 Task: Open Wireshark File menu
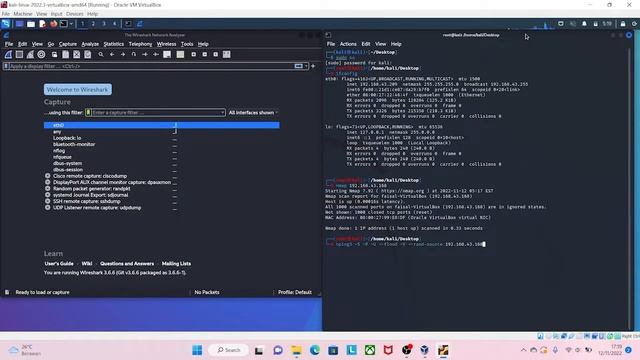[x=9, y=44]
